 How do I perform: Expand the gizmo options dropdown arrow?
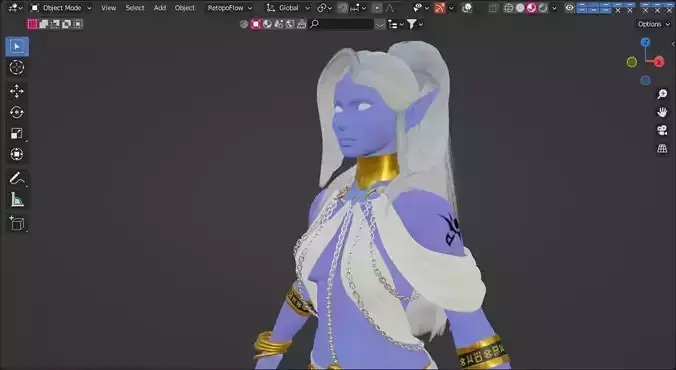(x=451, y=8)
